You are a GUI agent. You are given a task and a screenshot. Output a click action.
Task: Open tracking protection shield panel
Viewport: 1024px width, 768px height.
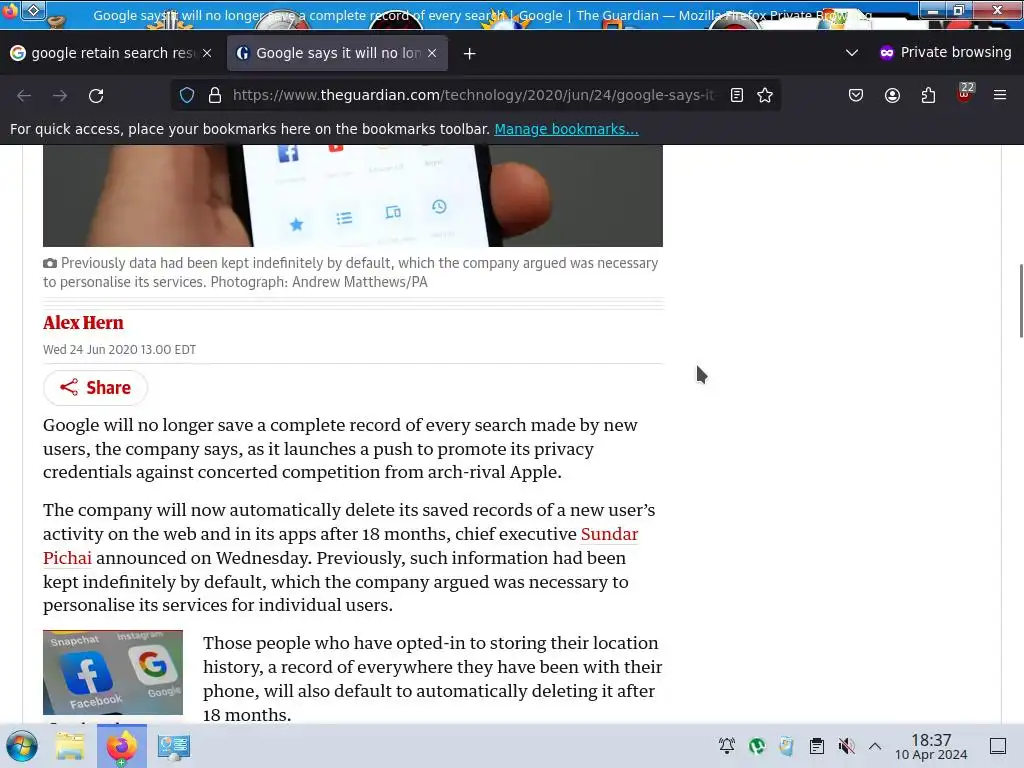187,95
